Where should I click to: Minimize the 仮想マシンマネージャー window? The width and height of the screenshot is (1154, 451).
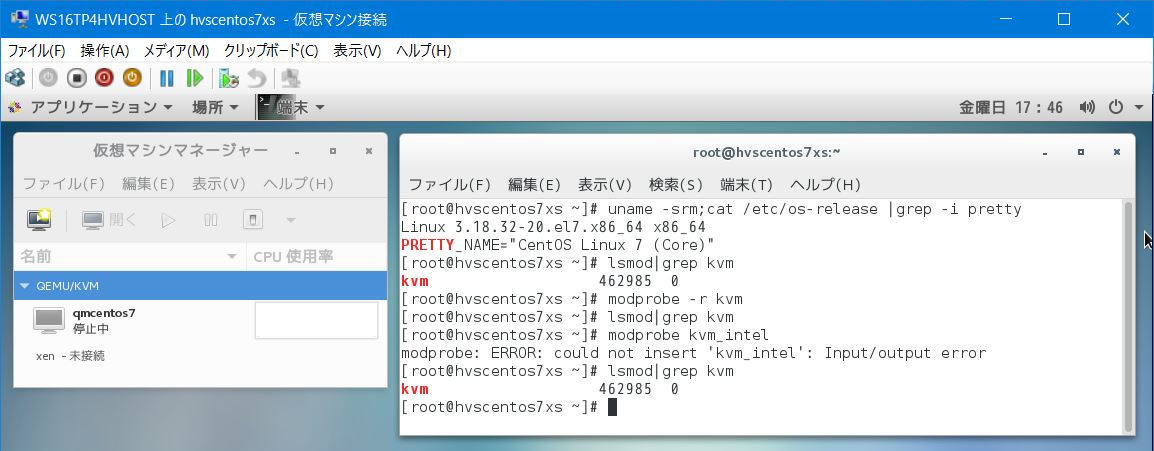coord(296,152)
